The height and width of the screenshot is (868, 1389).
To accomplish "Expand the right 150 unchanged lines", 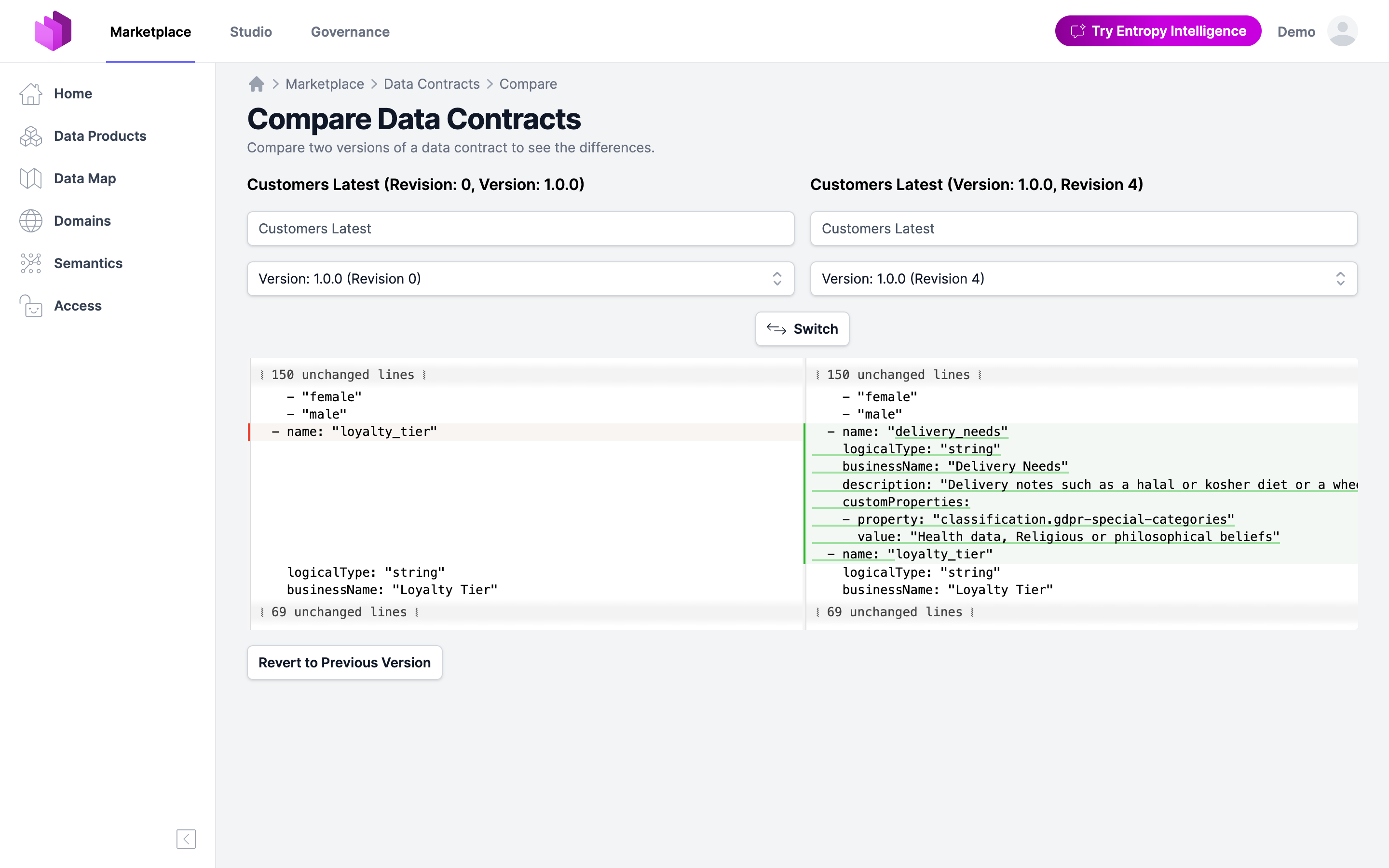I will point(898,375).
